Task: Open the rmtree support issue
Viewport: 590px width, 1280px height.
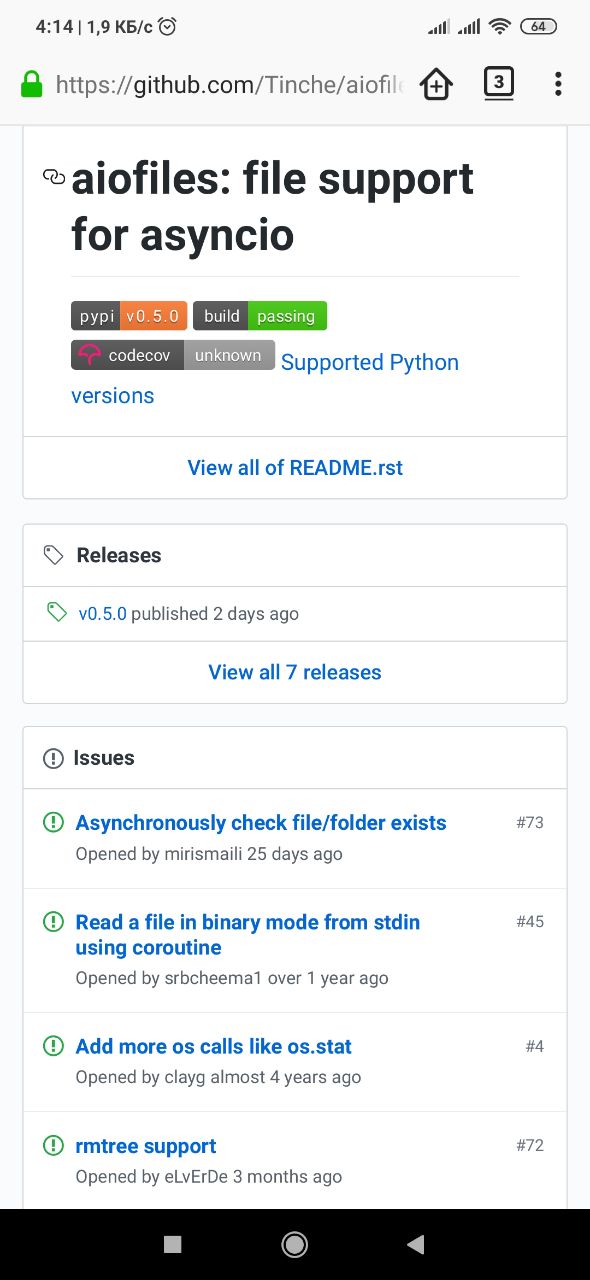Action: [x=146, y=1146]
